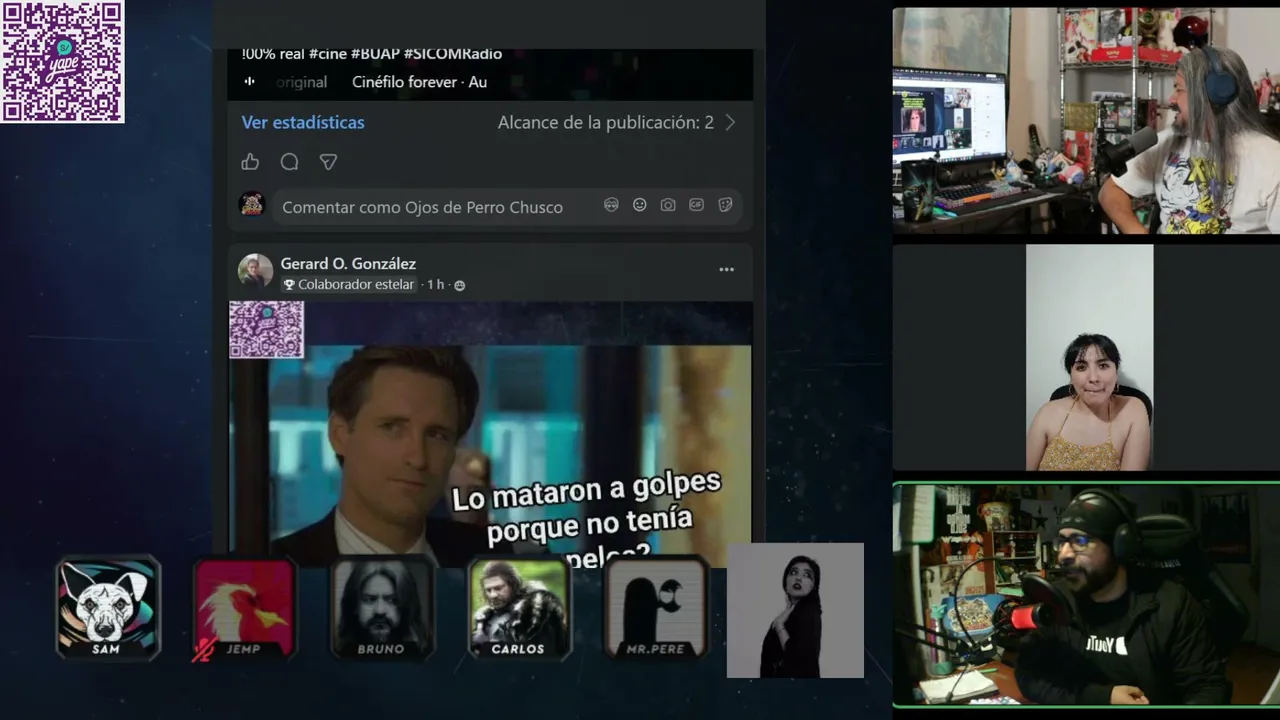The image size is (1280, 720).
Task: Click the small QR code on Gerard's post image
Action: click(x=266, y=330)
